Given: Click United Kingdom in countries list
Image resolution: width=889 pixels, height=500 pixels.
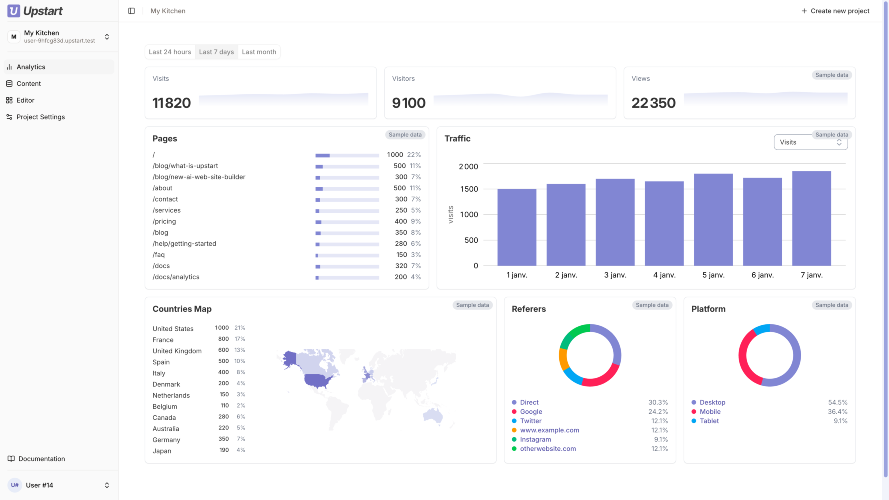Looking at the screenshot, I should [177, 351].
